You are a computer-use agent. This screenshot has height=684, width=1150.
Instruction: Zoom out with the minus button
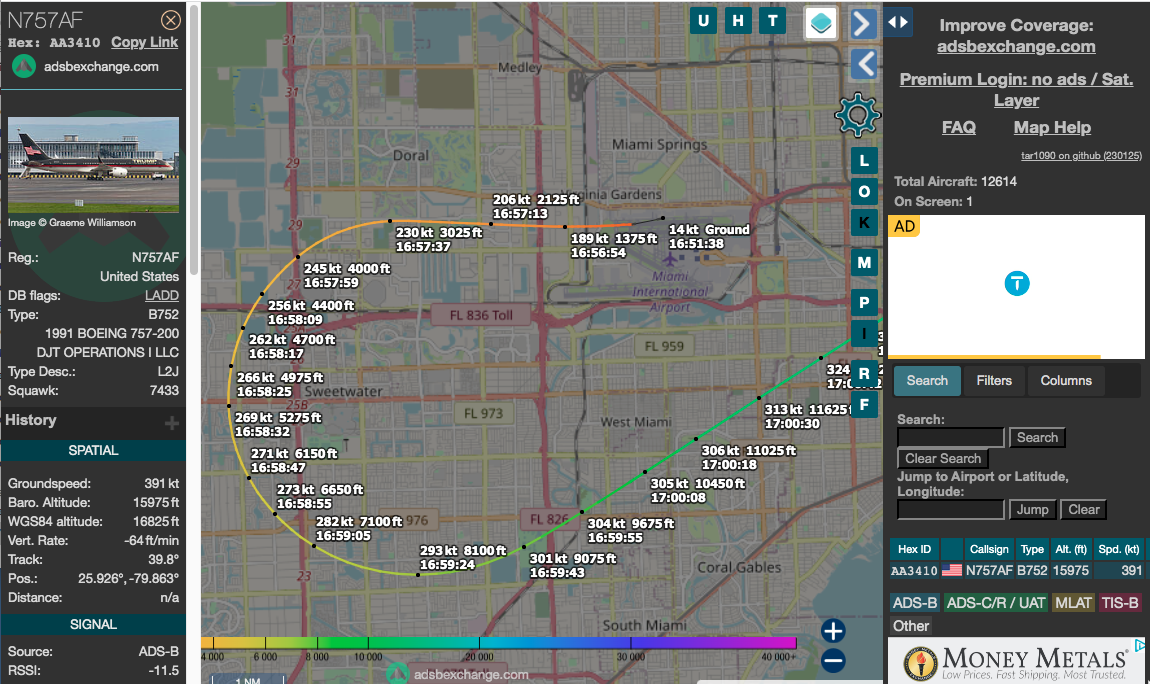point(833,661)
